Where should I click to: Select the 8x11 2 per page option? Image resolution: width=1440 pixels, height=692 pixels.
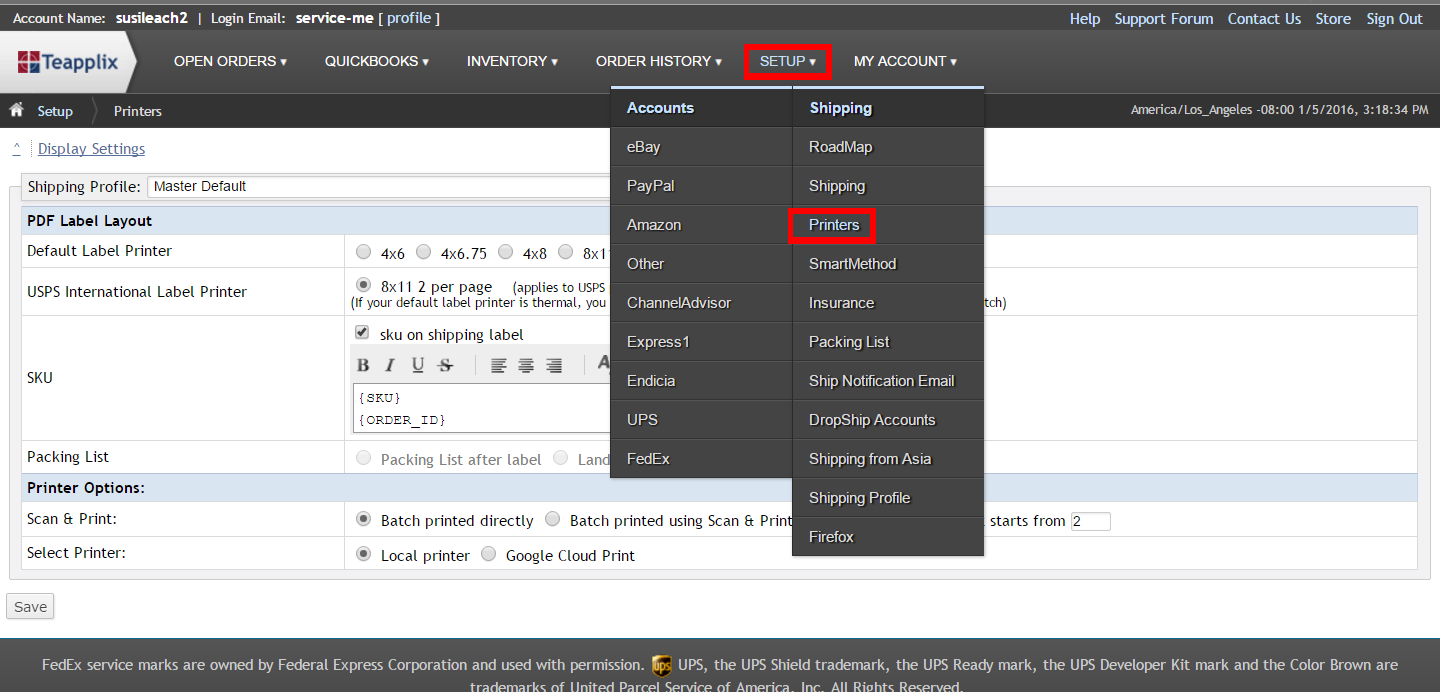point(364,286)
